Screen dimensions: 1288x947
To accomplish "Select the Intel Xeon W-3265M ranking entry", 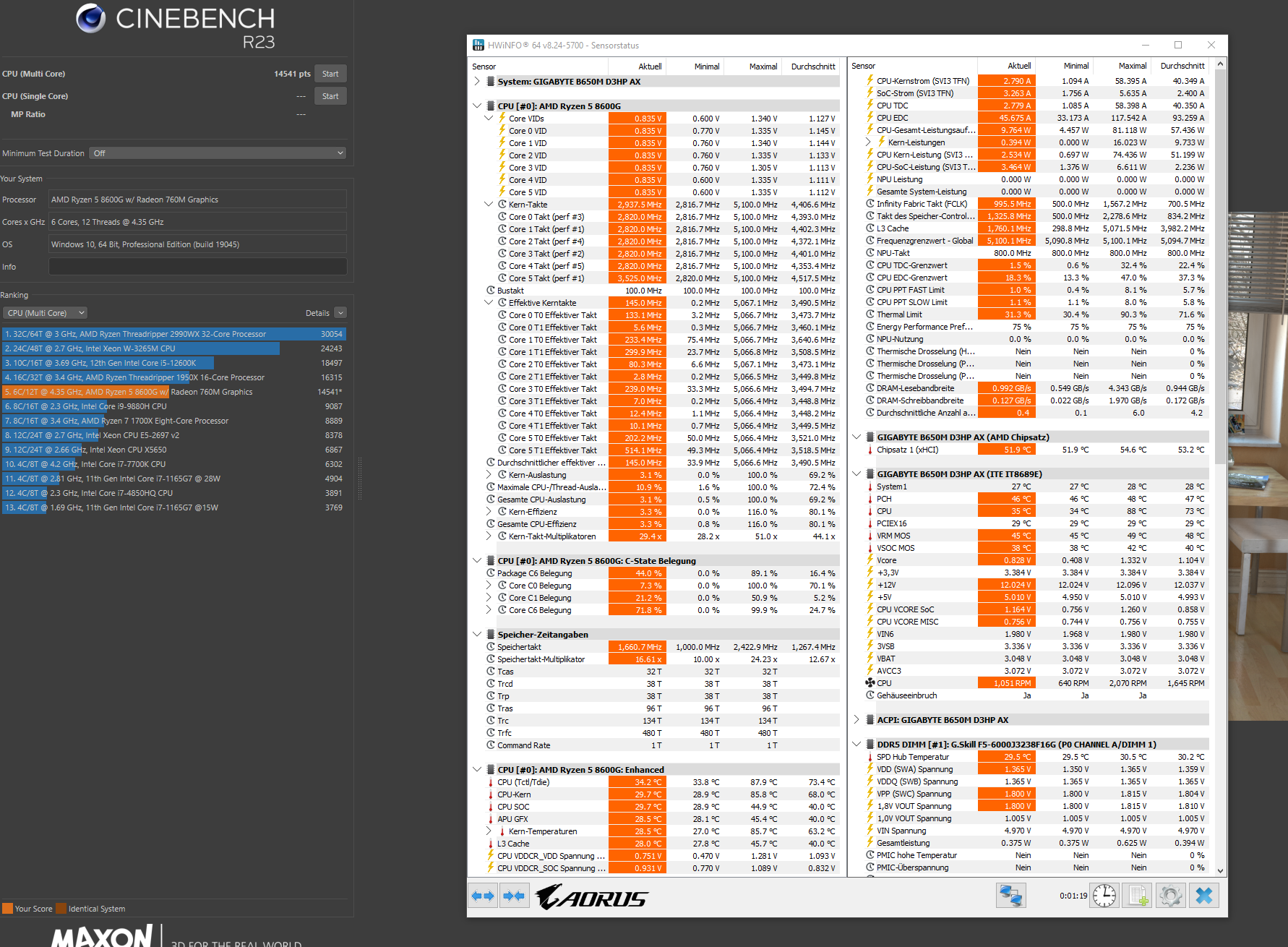I will coord(174,348).
